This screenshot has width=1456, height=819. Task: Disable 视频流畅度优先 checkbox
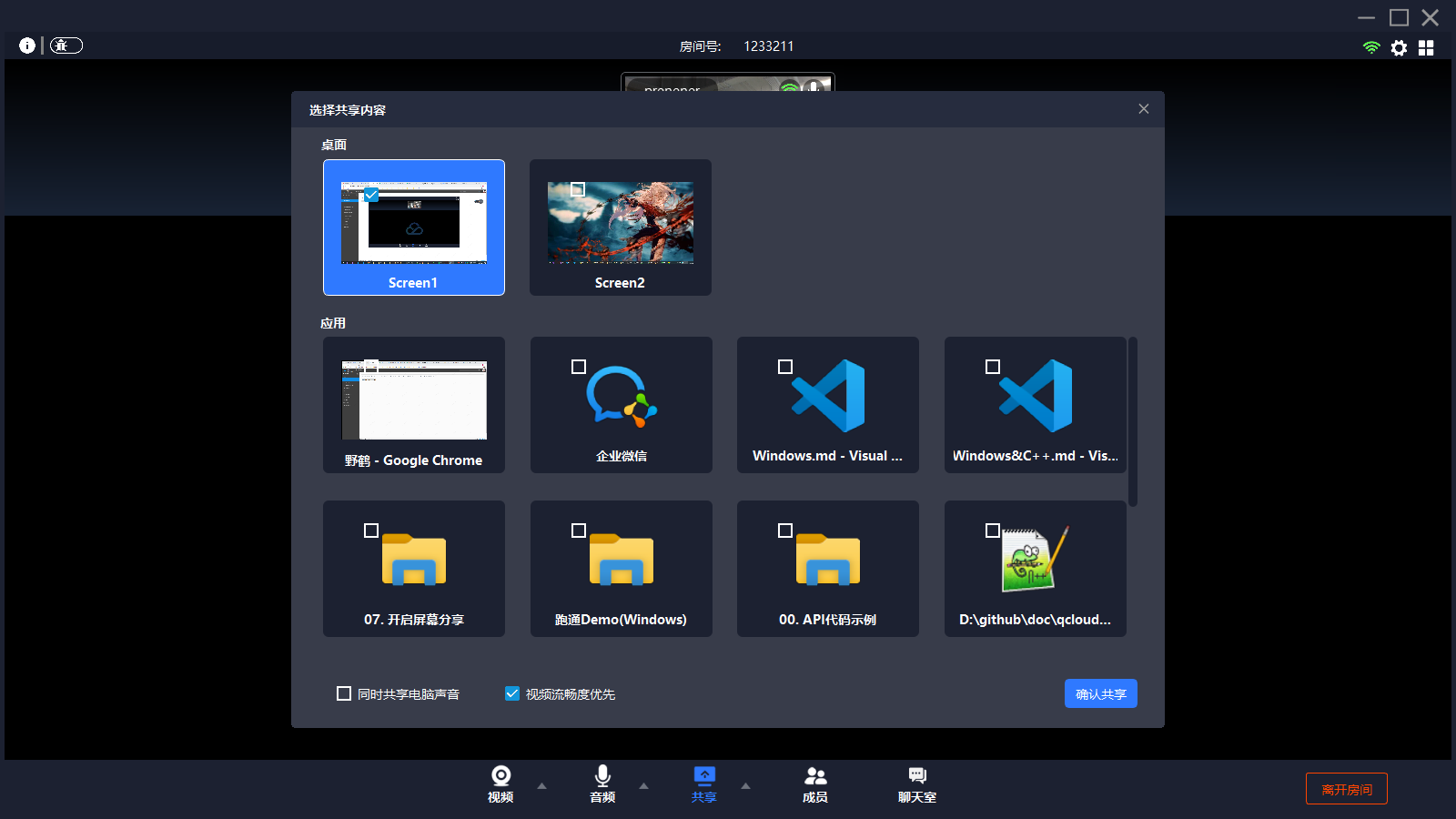click(x=512, y=693)
